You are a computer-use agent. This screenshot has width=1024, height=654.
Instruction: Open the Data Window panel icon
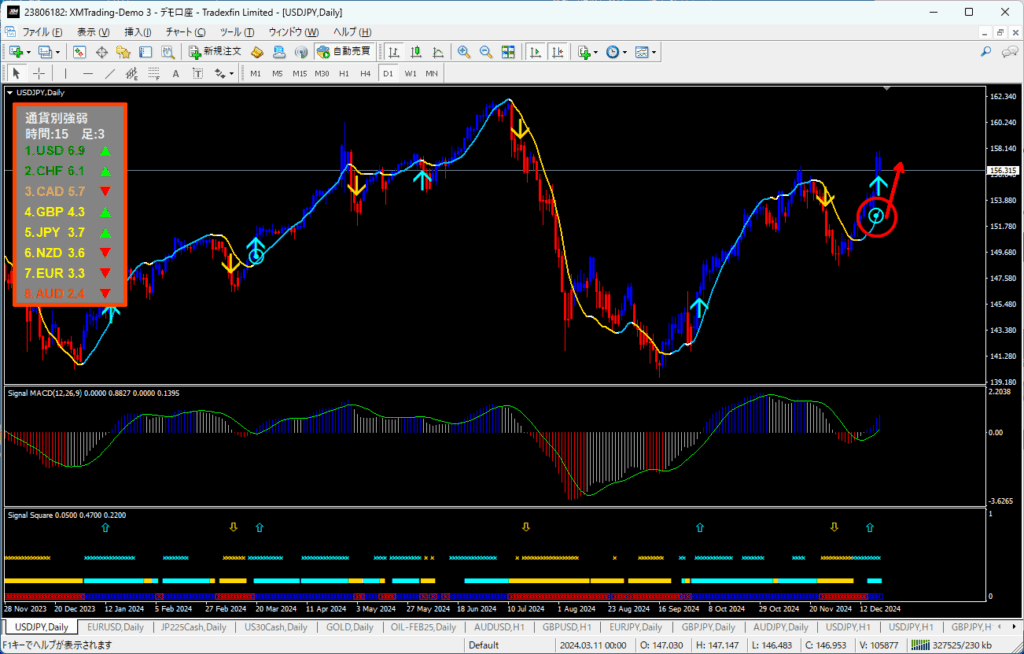point(102,52)
